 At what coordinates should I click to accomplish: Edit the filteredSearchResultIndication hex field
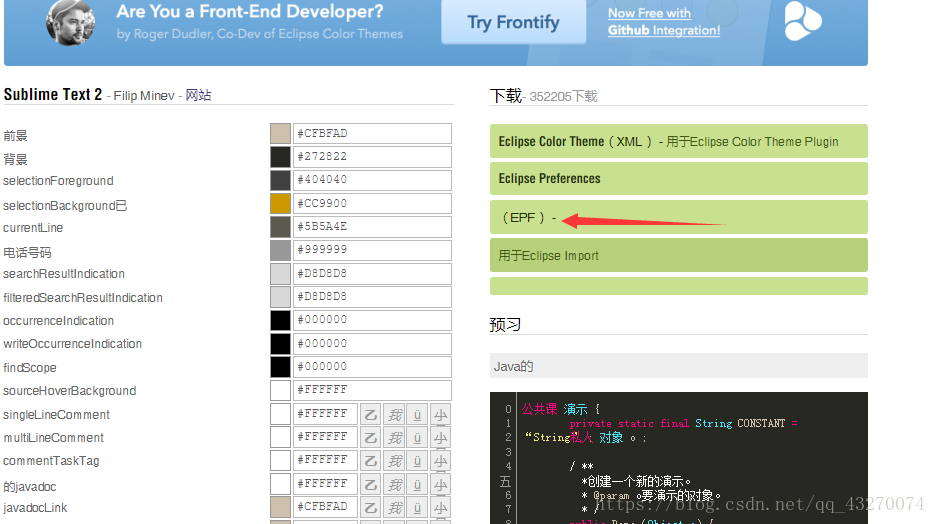pyautogui.click(x=372, y=297)
